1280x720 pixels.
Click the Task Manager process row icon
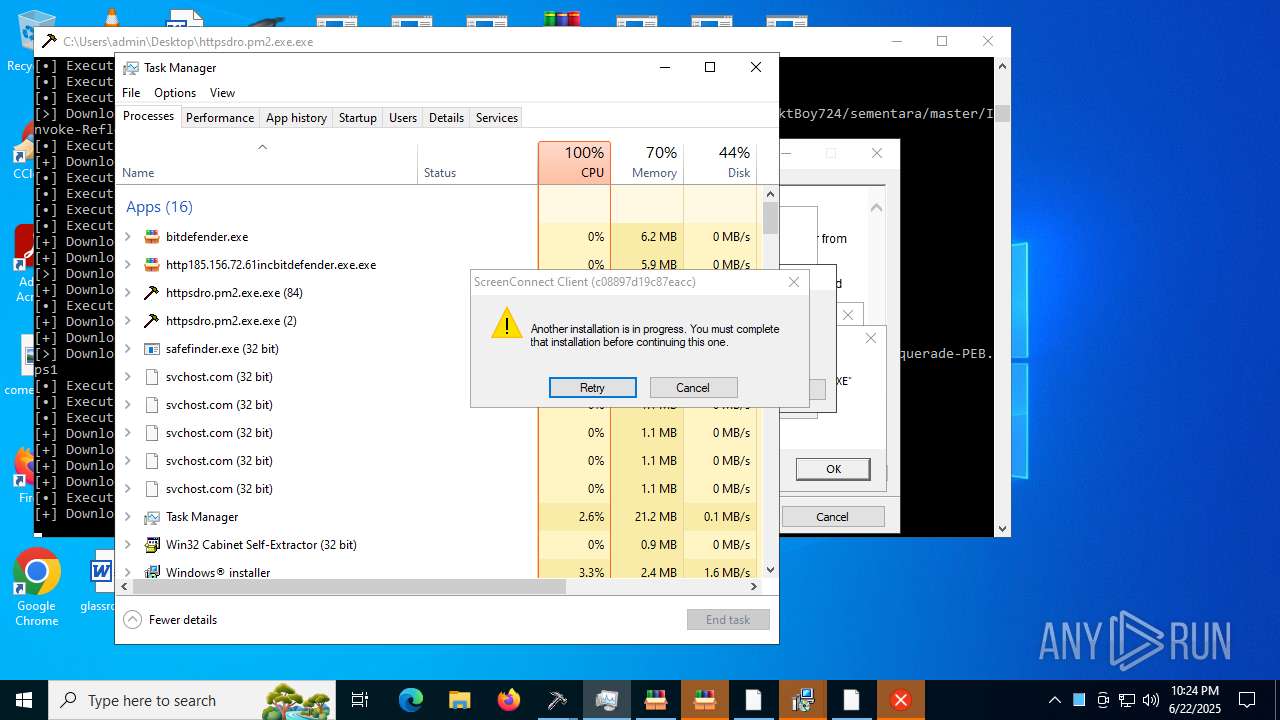click(152, 517)
